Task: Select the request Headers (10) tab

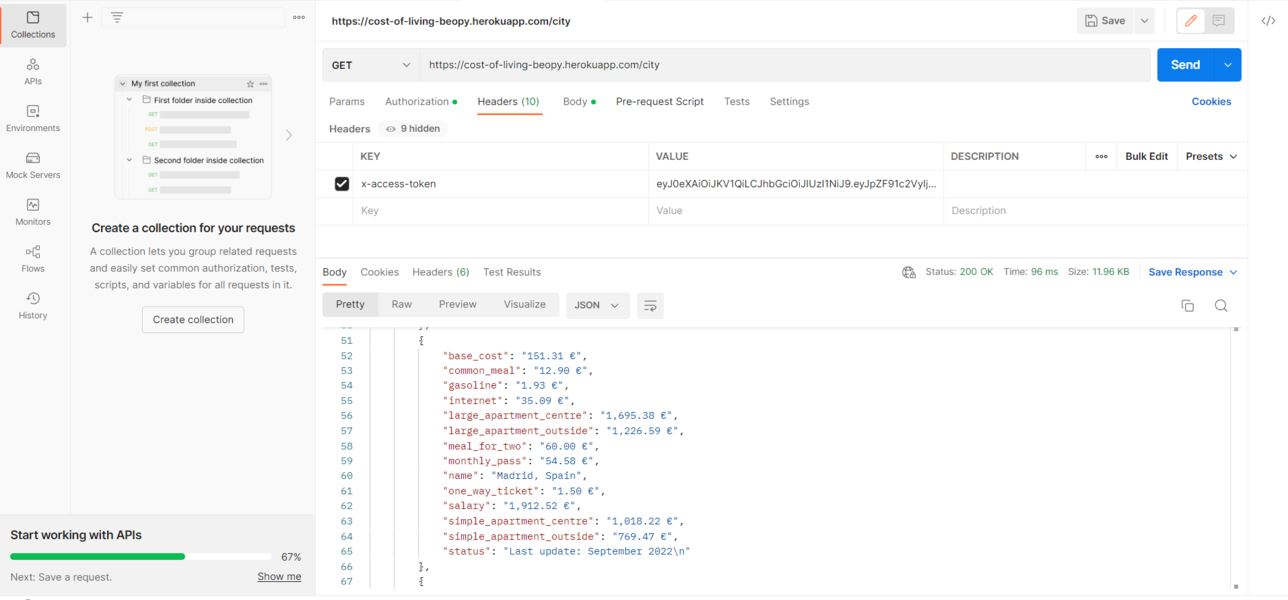Action: tap(508, 102)
